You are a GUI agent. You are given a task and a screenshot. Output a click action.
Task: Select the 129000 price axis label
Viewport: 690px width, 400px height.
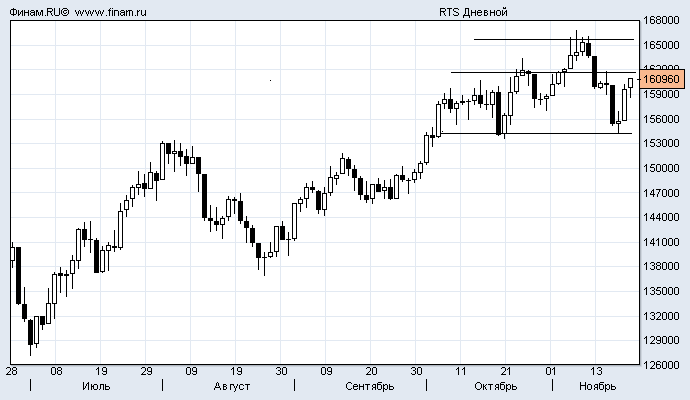tap(661, 341)
